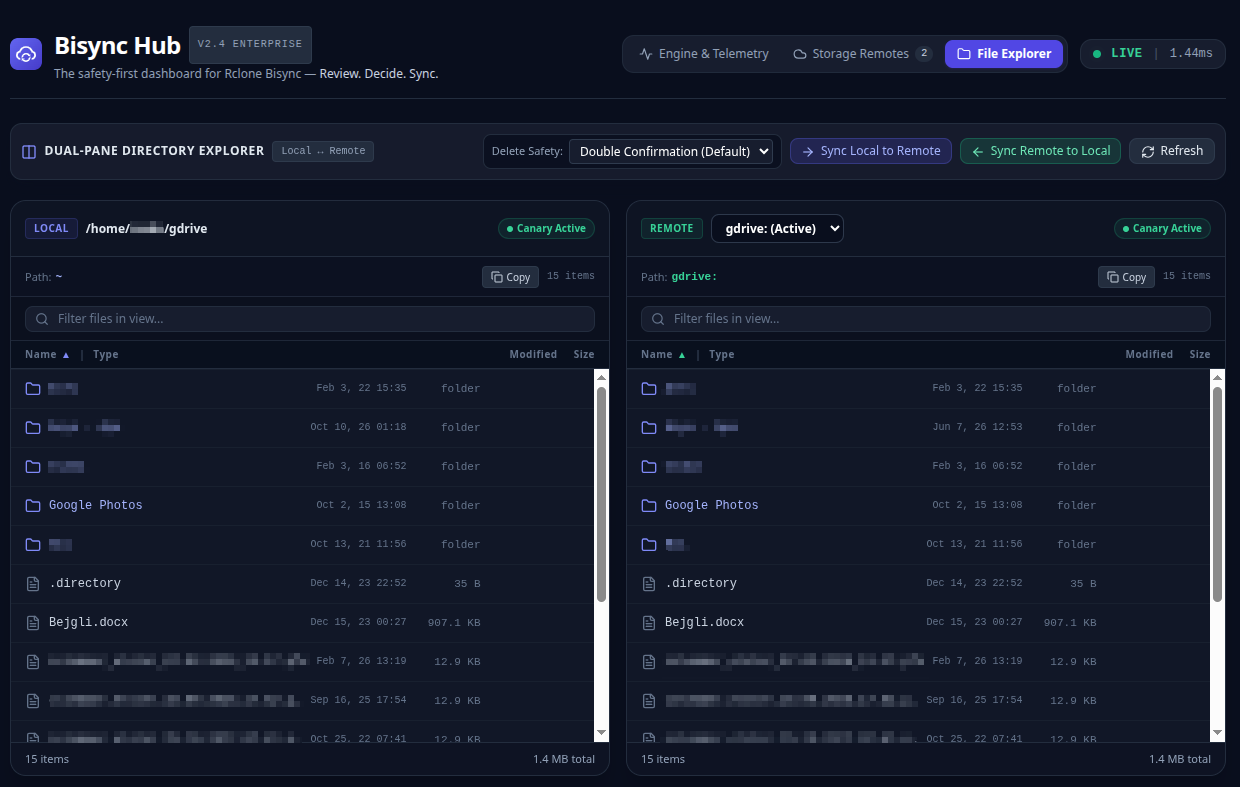Image resolution: width=1240 pixels, height=787 pixels.
Task: Click remote pane scrollbar up arrow
Action: pyautogui.click(x=1218, y=377)
